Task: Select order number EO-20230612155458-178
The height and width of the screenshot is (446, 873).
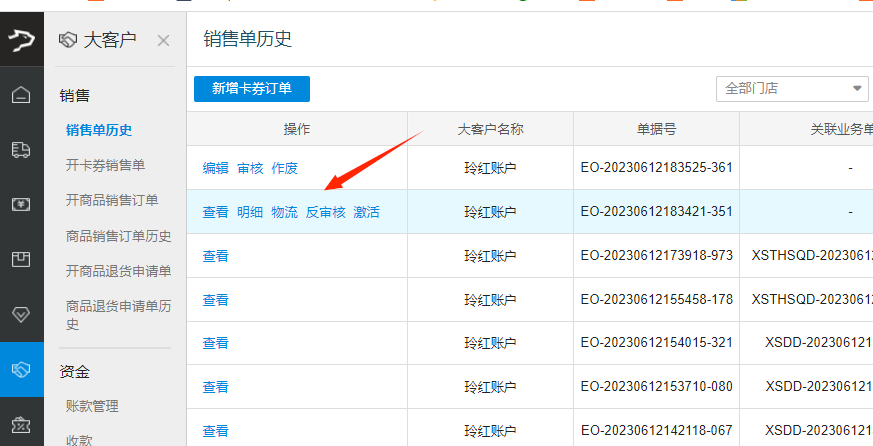Action: tap(656, 300)
